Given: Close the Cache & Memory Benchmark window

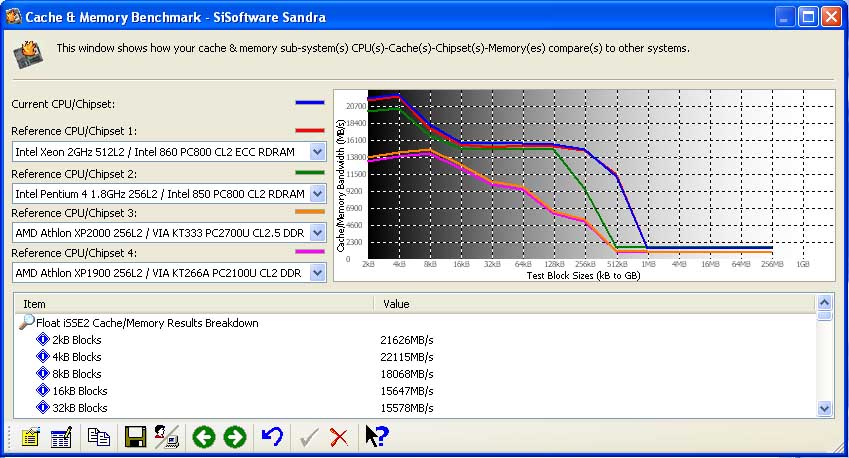Looking at the screenshot, I should point(831,17).
